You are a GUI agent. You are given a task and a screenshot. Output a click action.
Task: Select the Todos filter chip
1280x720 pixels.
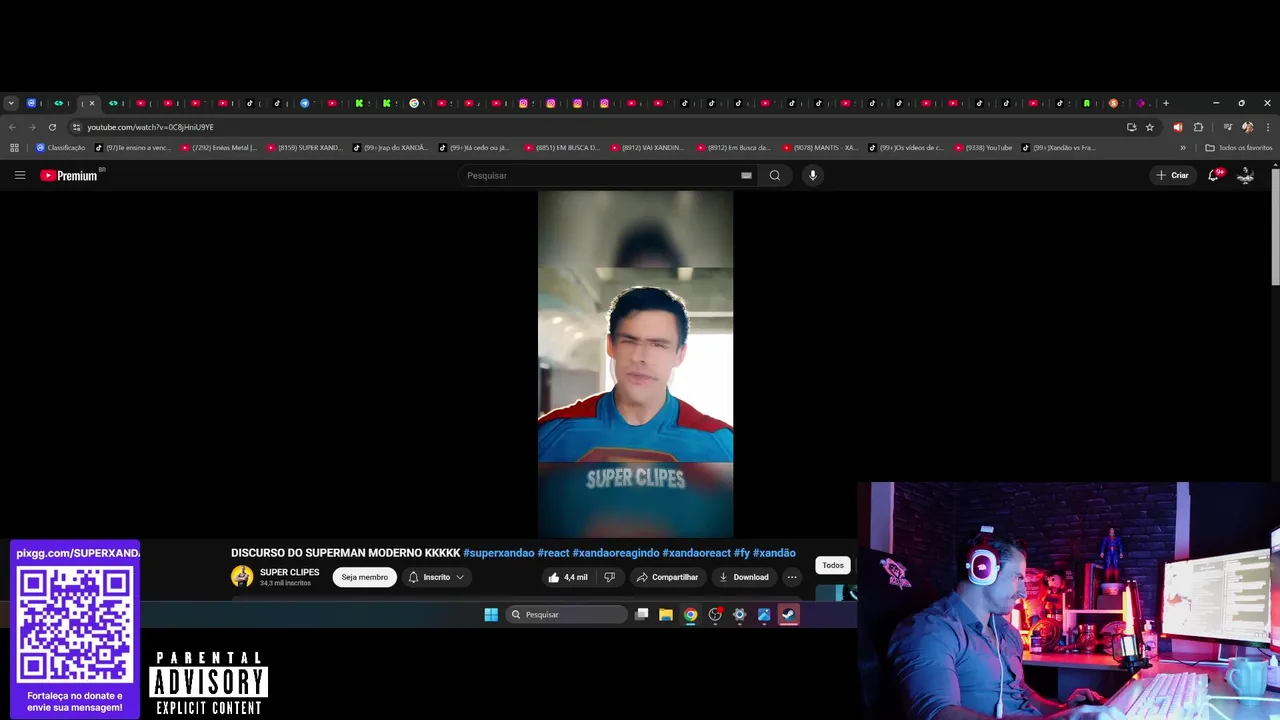click(x=833, y=565)
